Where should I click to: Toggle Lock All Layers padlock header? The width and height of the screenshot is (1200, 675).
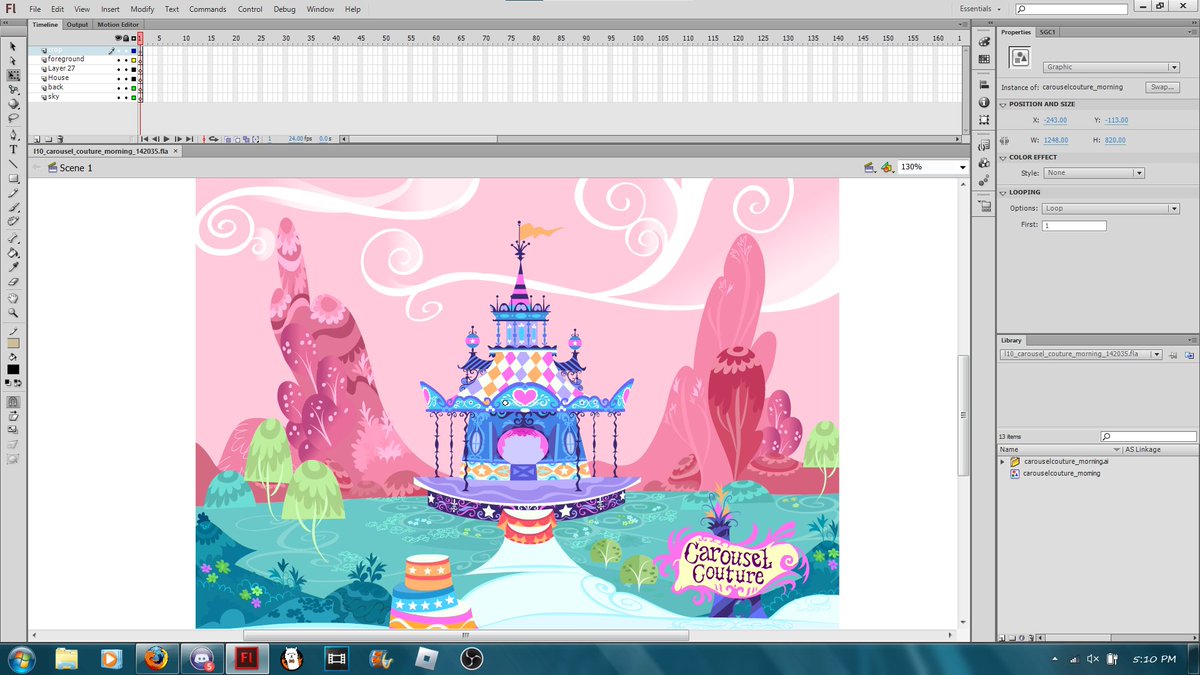(126, 38)
